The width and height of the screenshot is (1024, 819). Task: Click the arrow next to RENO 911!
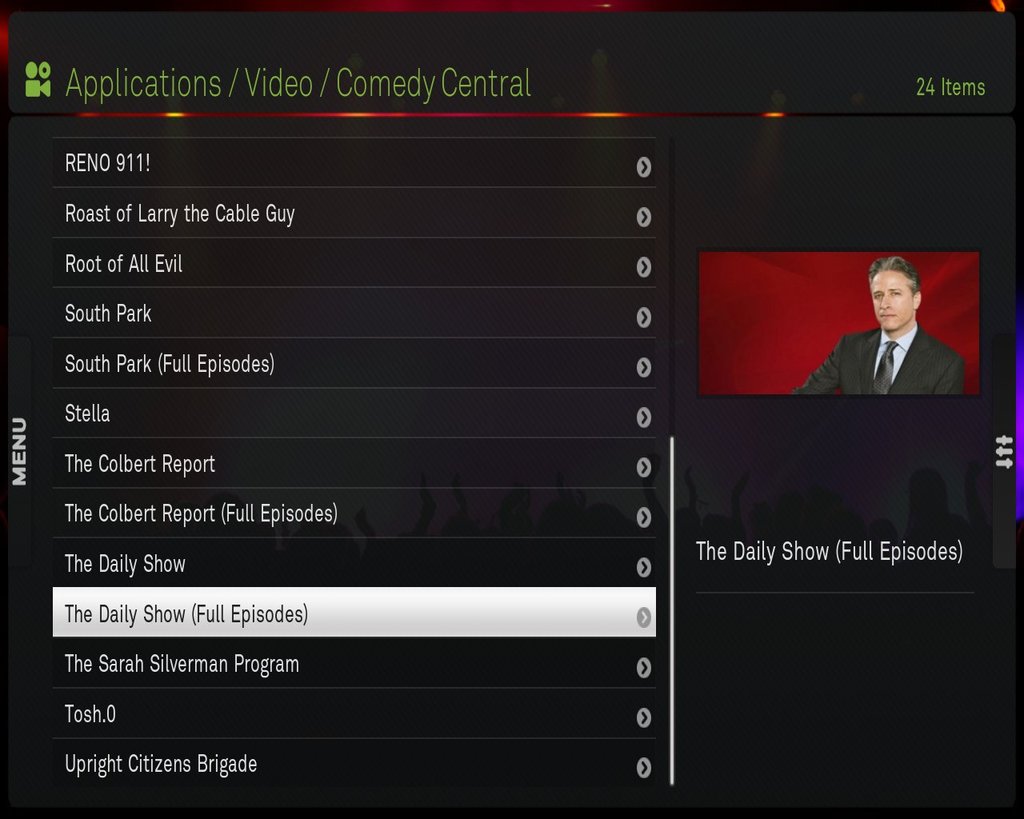pyautogui.click(x=644, y=167)
